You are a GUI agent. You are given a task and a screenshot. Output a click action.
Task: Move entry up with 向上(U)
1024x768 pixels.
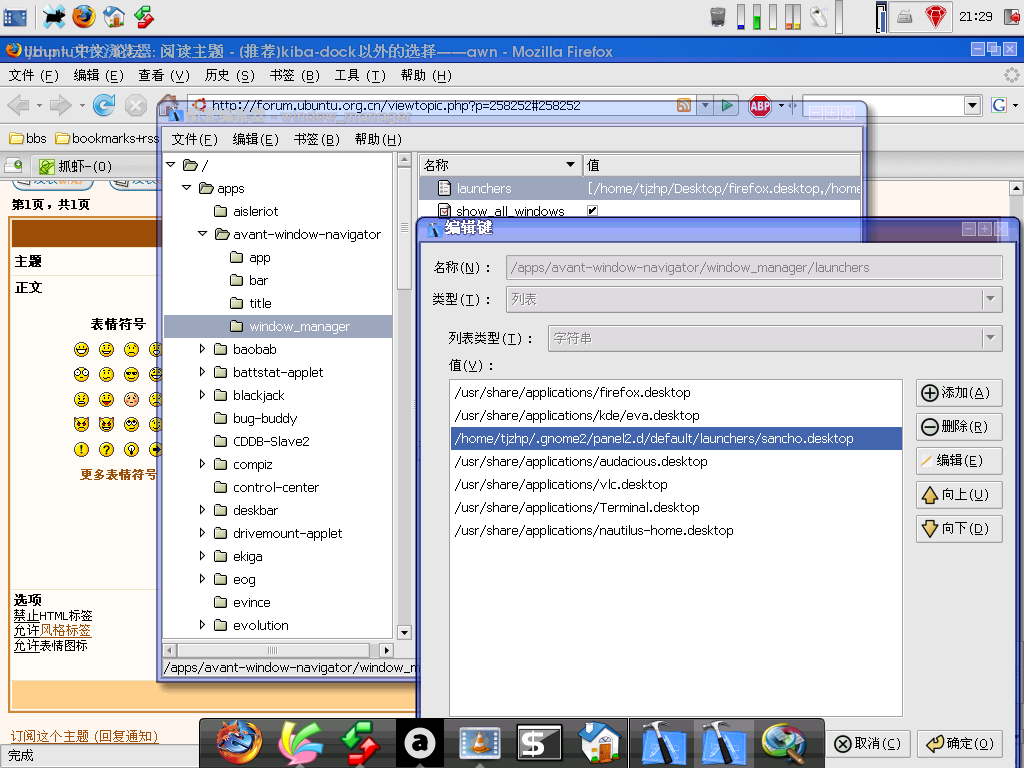[x=959, y=494]
